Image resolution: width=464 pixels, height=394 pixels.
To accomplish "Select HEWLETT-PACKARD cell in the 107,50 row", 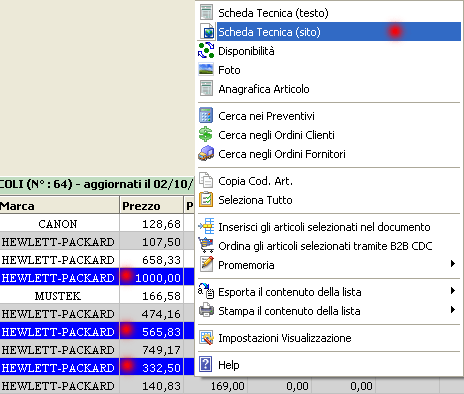I will [x=59, y=241].
